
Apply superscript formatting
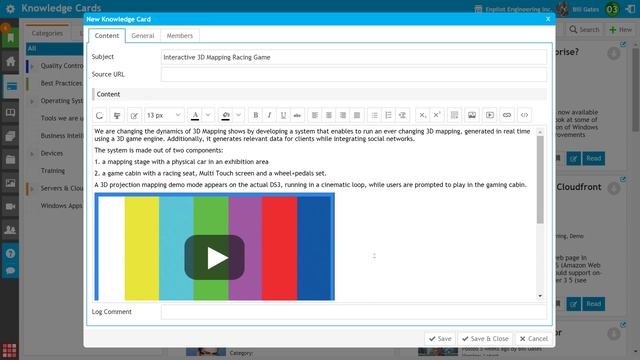(437, 116)
